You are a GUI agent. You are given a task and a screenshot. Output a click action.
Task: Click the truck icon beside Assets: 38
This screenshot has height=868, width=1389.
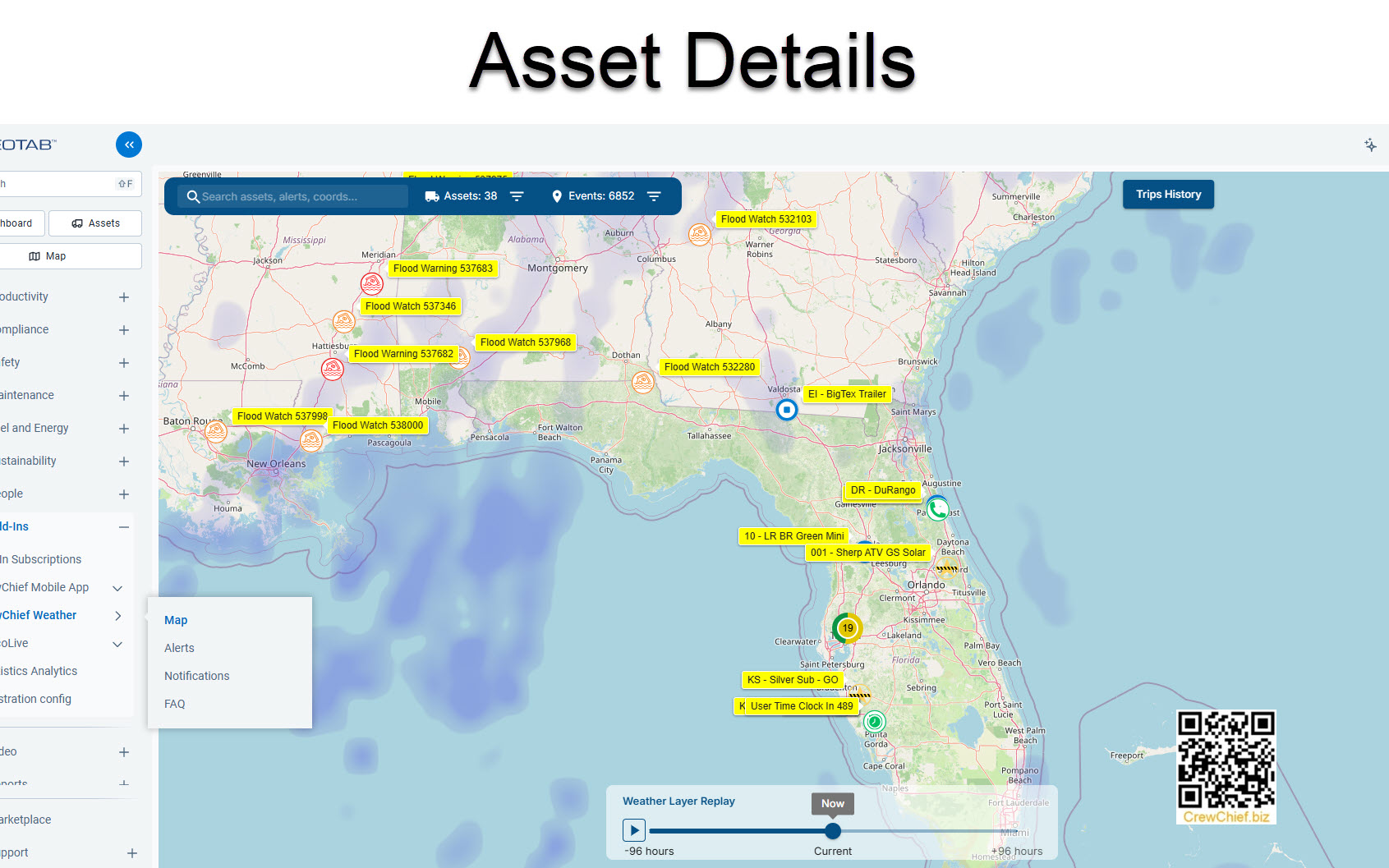(x=432, y=196)
